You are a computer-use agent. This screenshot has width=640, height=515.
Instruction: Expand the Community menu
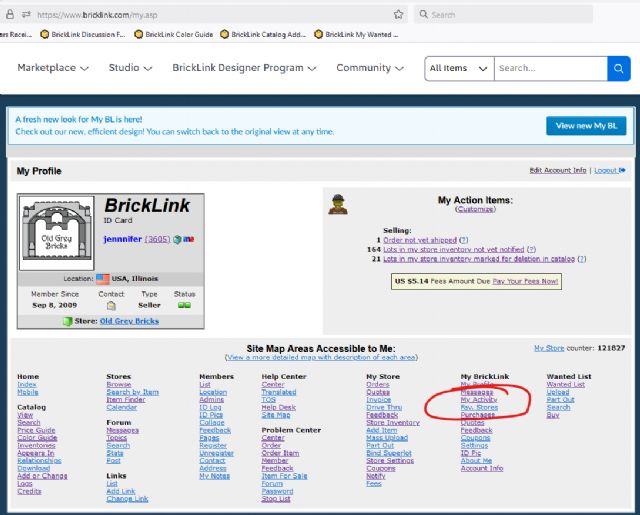[x=370, y=68]
